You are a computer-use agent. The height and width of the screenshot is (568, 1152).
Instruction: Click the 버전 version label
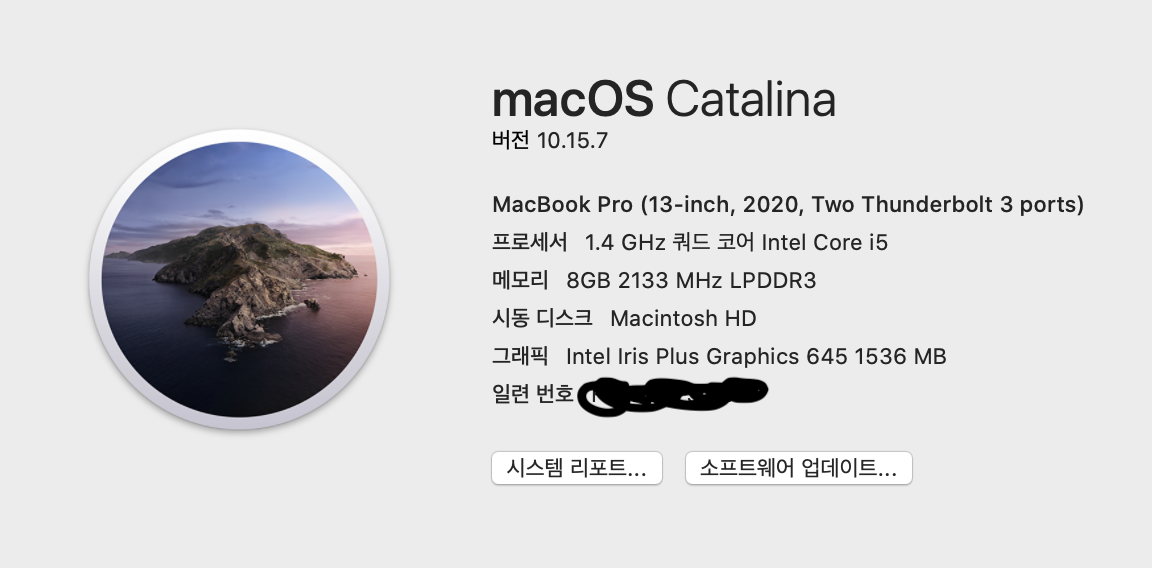[x=511, y=140]
